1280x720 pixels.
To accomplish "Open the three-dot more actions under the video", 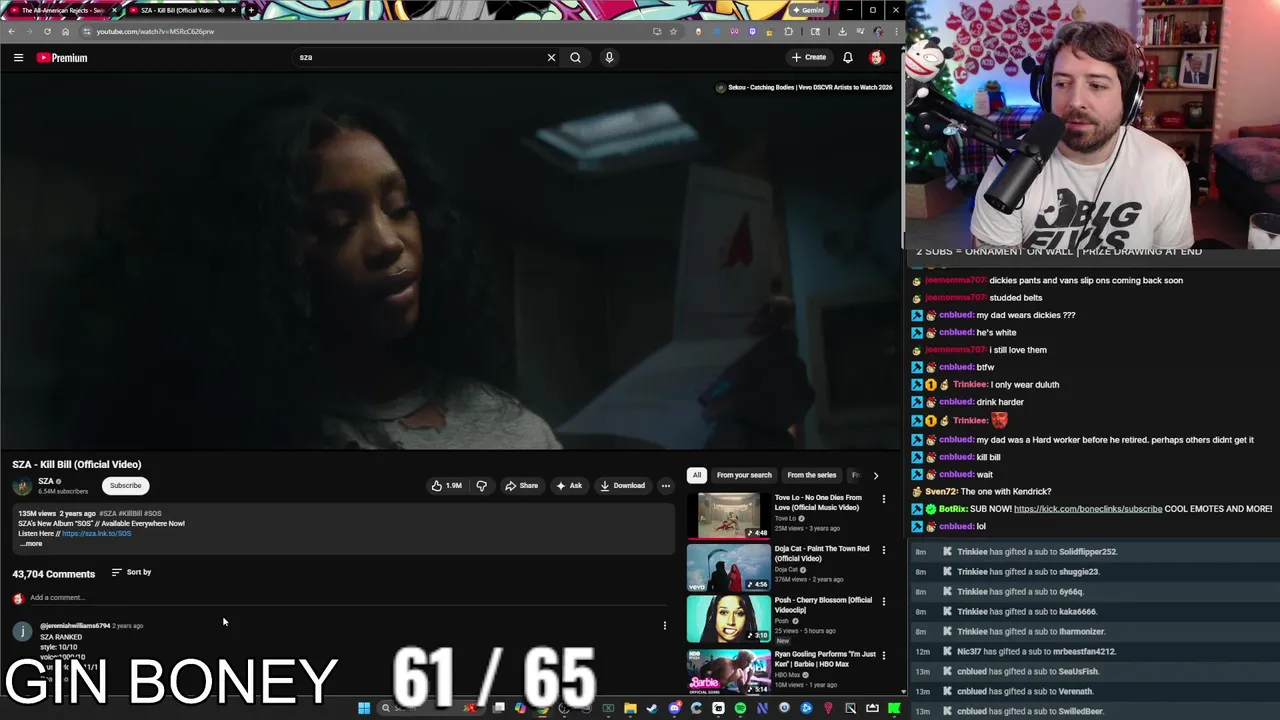I will click(x=665, y=486).
